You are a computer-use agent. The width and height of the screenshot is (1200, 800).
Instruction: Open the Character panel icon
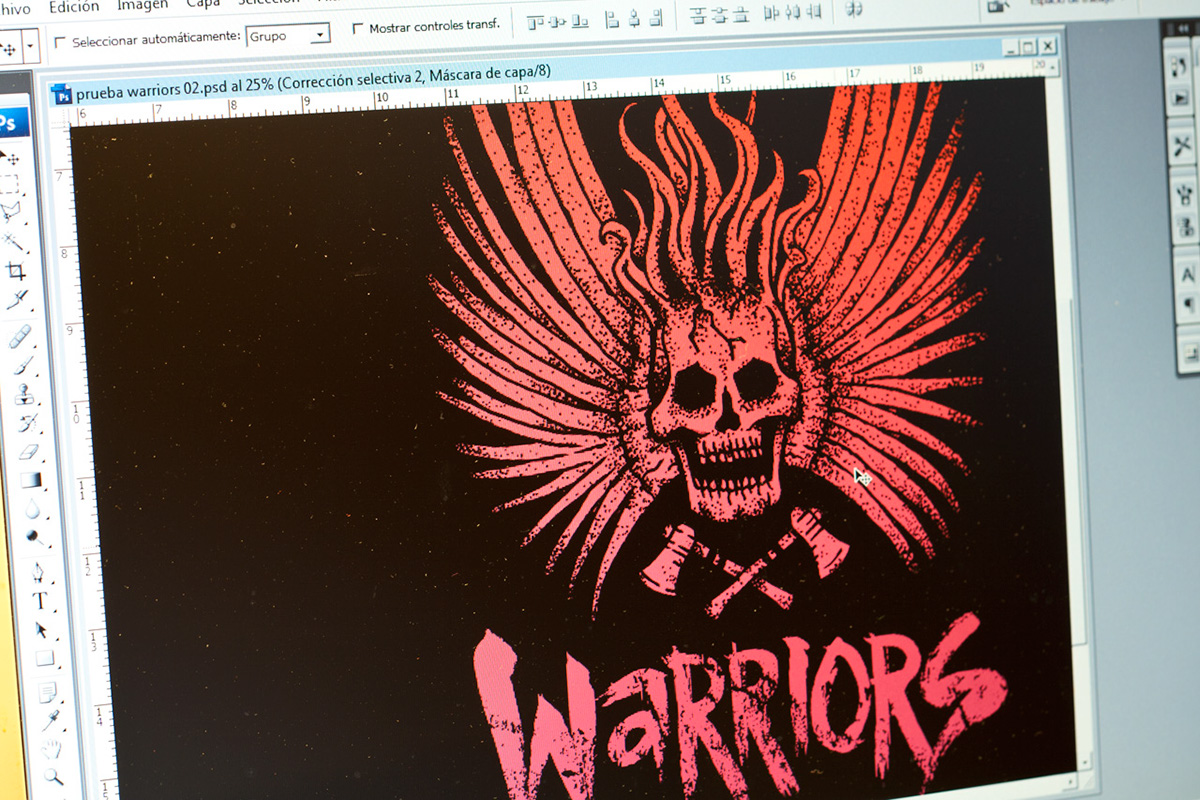coord(1187,274)
